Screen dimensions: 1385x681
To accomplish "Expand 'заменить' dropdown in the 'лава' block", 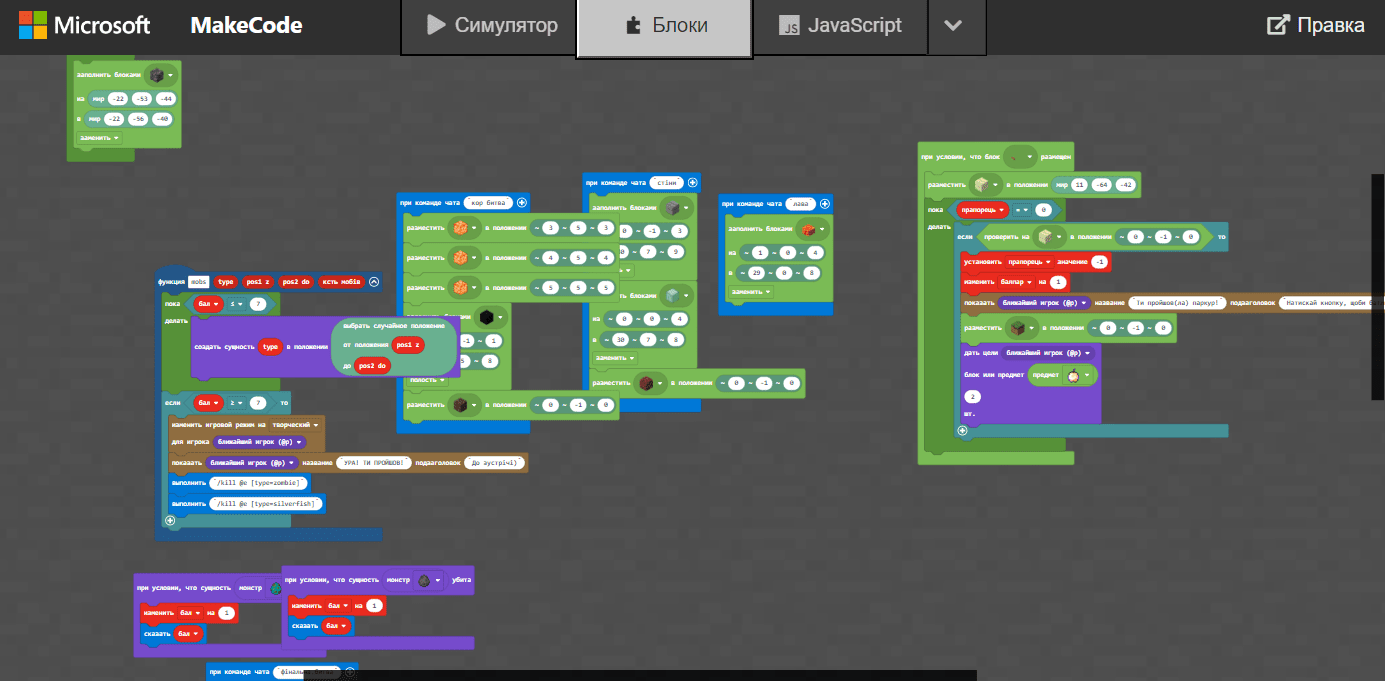I will click(753, 291).
